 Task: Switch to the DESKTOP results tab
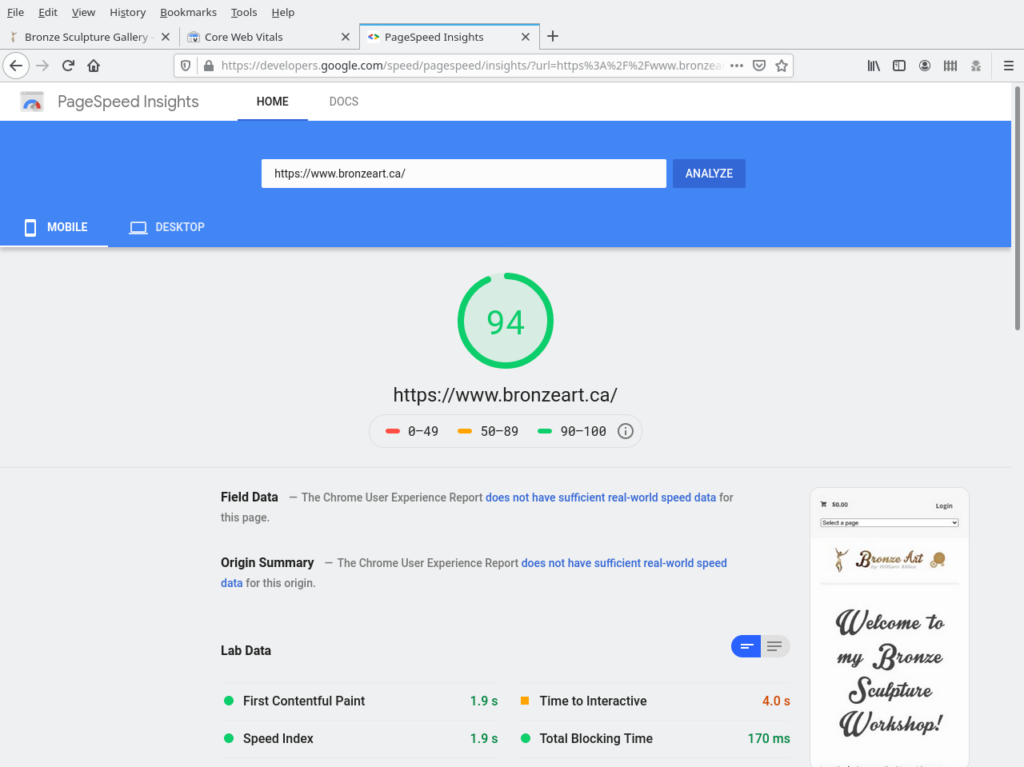point(167,227)
